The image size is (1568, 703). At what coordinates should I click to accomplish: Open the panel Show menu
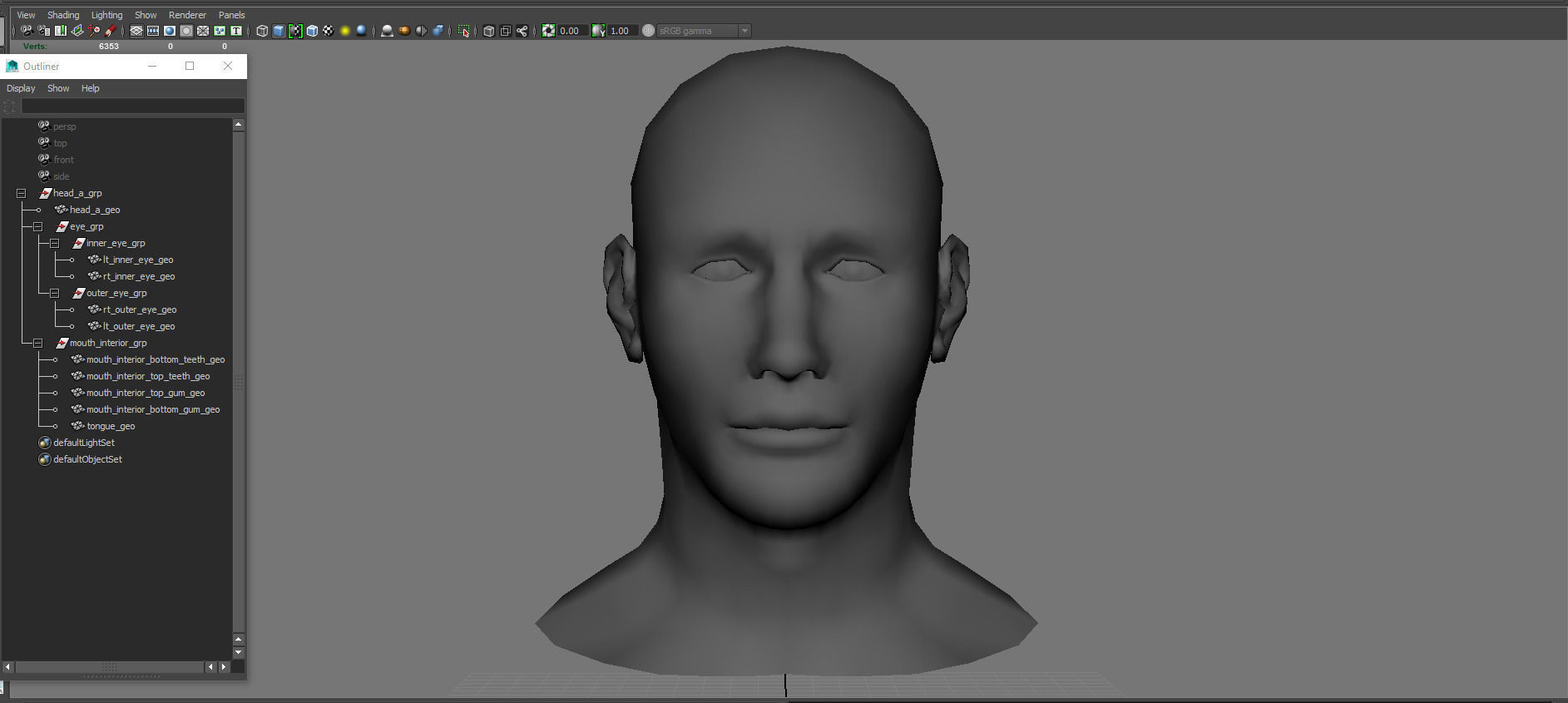[x=146, y=15]
